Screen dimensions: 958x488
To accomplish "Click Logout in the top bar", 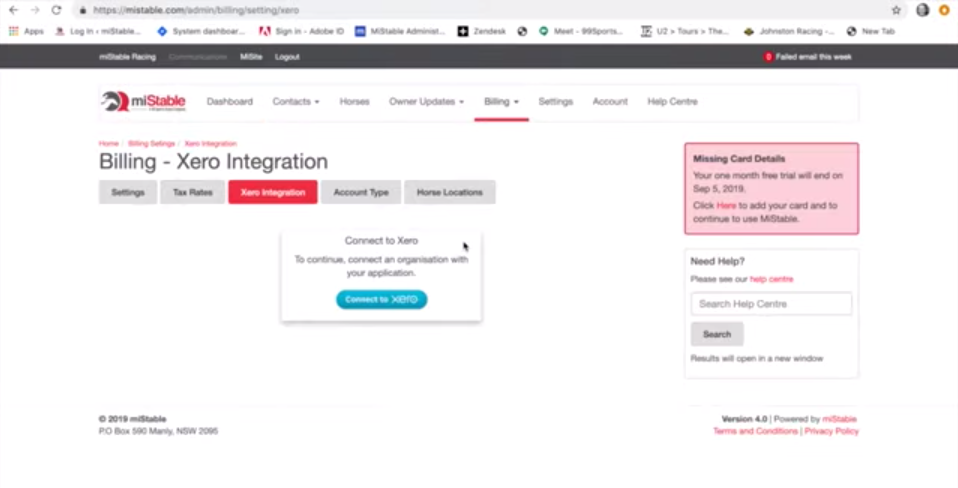I will tap(287, 57).
